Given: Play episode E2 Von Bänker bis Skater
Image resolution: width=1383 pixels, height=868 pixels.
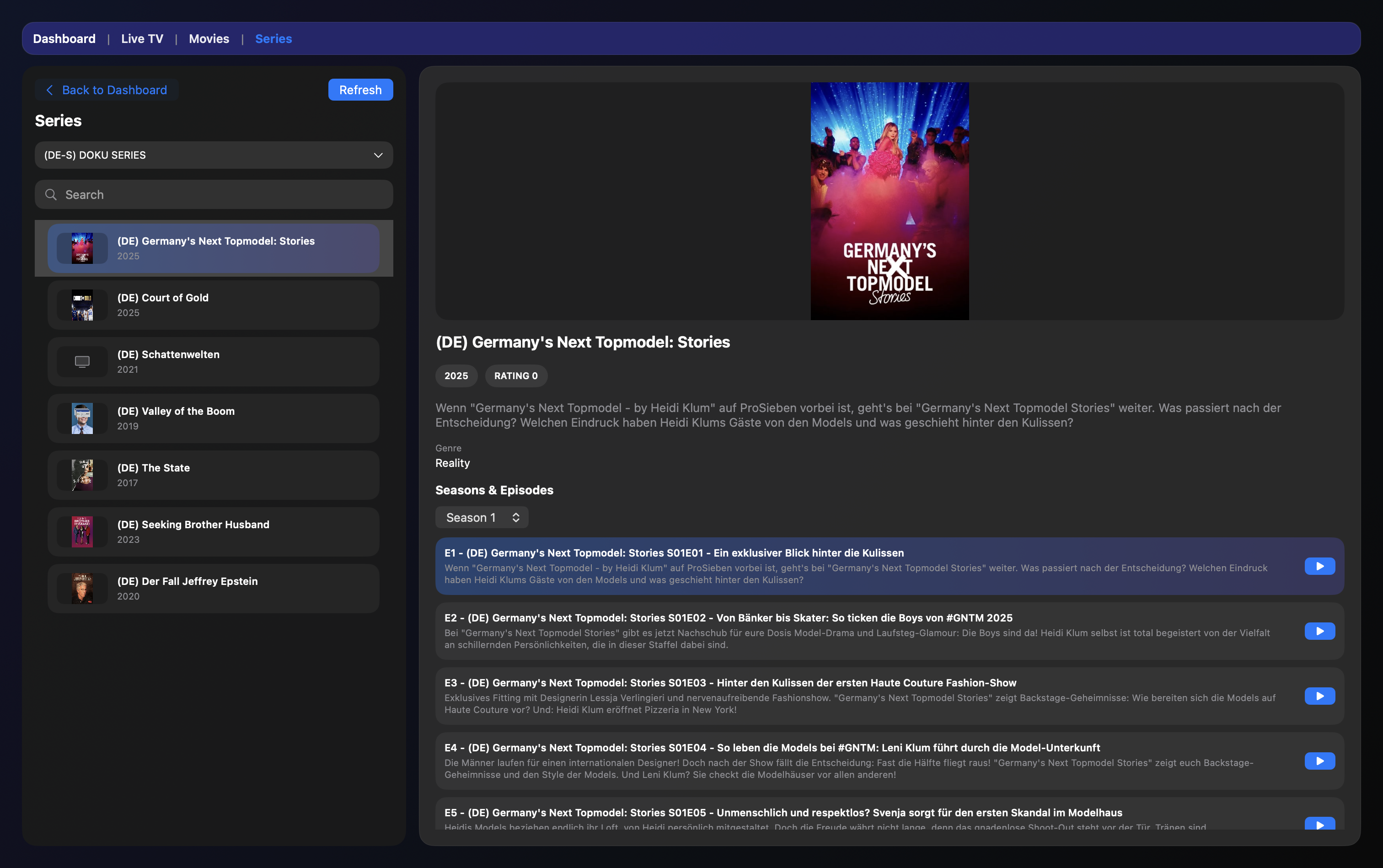Looking at the screenshot, I should tap(1319, 631).
